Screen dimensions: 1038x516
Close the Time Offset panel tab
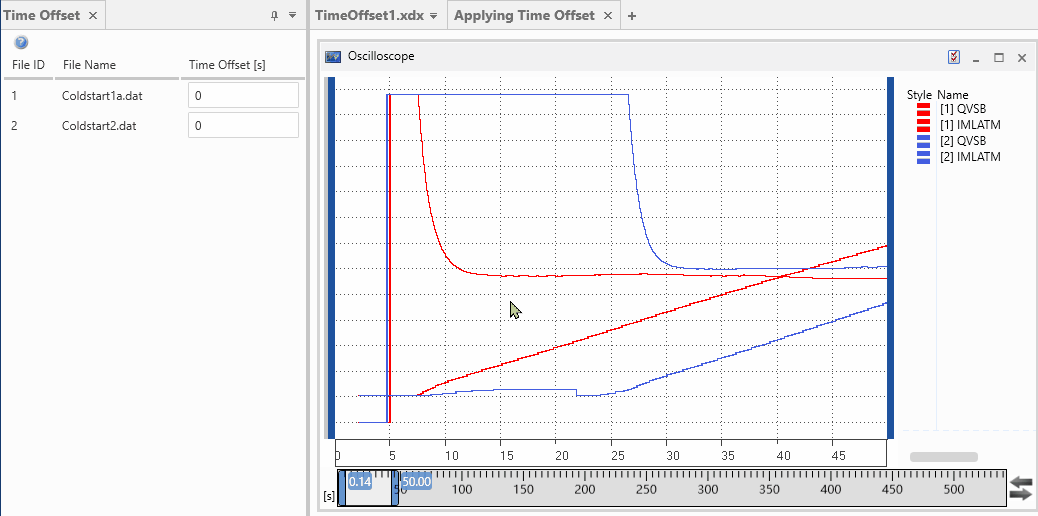[92, 16]
